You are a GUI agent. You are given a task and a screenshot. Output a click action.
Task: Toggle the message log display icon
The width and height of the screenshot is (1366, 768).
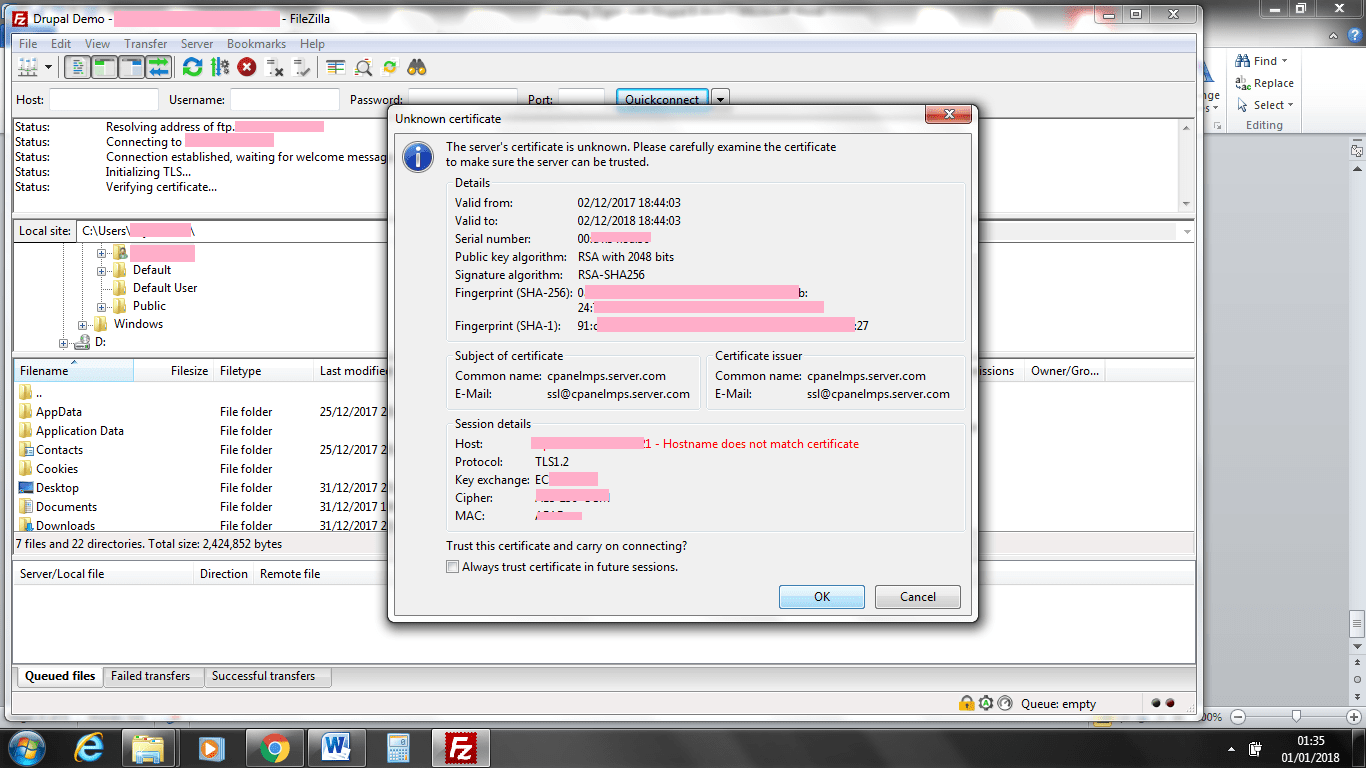(77, 67)
